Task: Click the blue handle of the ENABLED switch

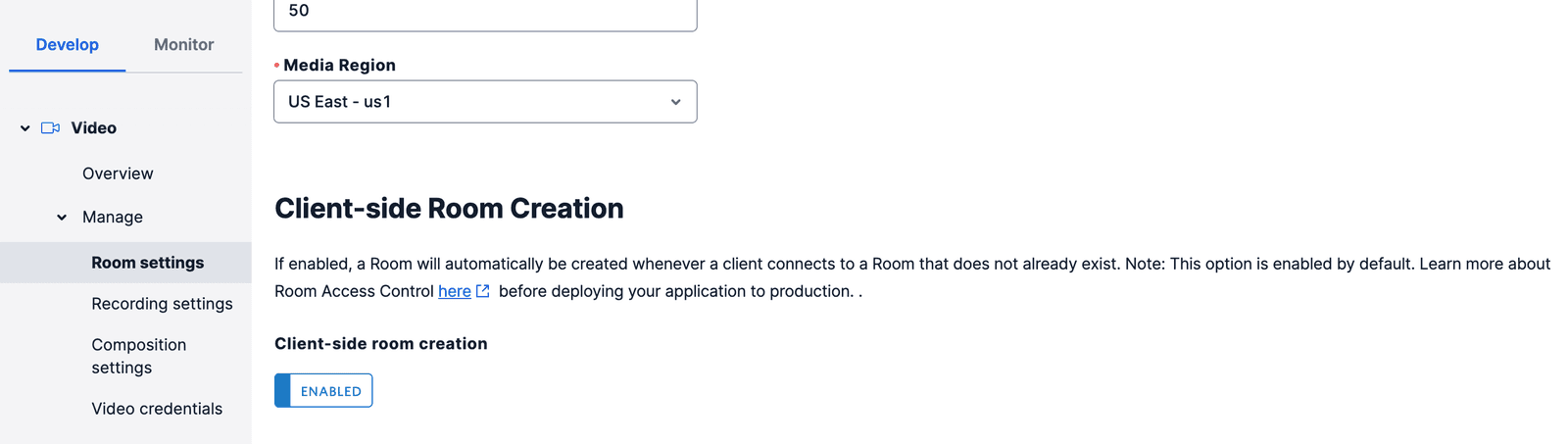Action: tap(282, 390)
